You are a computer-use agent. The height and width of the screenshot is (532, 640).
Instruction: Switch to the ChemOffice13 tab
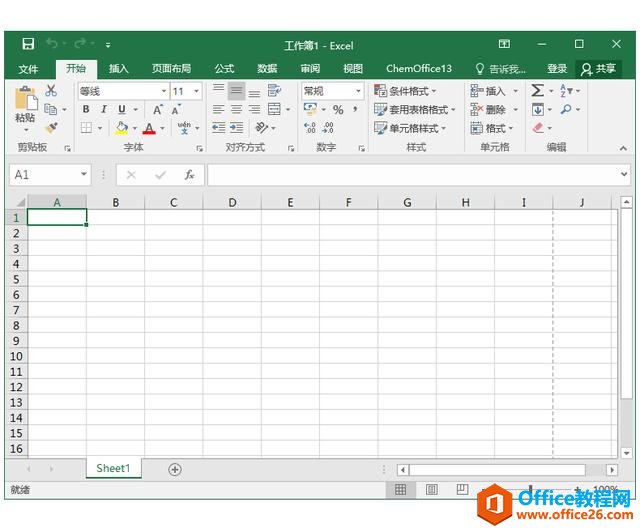(419, 69)
